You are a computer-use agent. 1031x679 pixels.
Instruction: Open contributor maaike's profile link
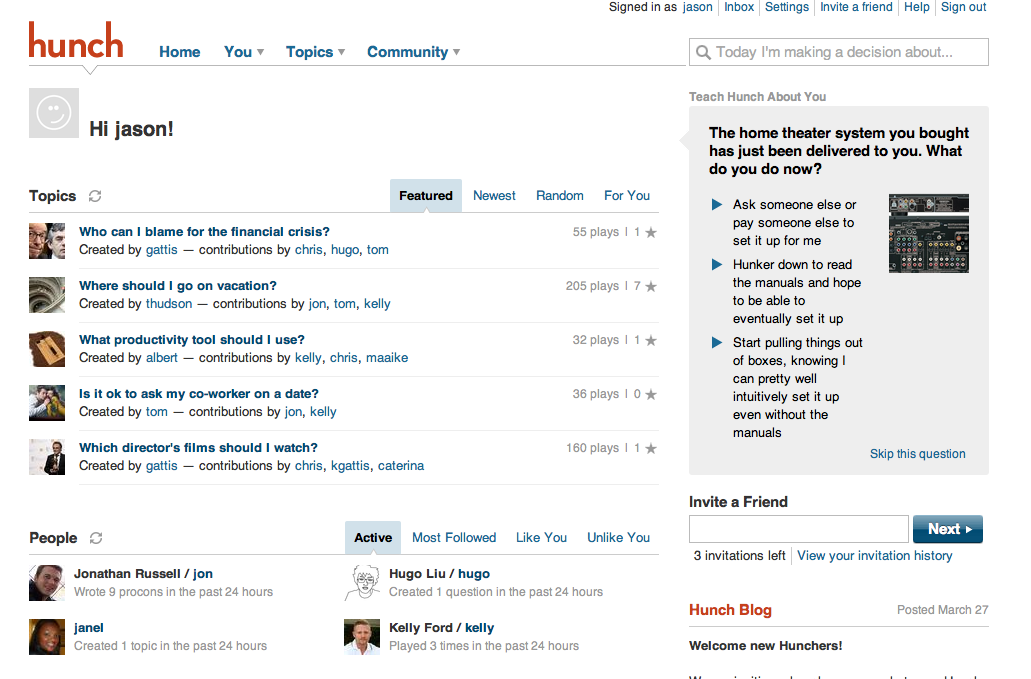click(x=387, y=358)
